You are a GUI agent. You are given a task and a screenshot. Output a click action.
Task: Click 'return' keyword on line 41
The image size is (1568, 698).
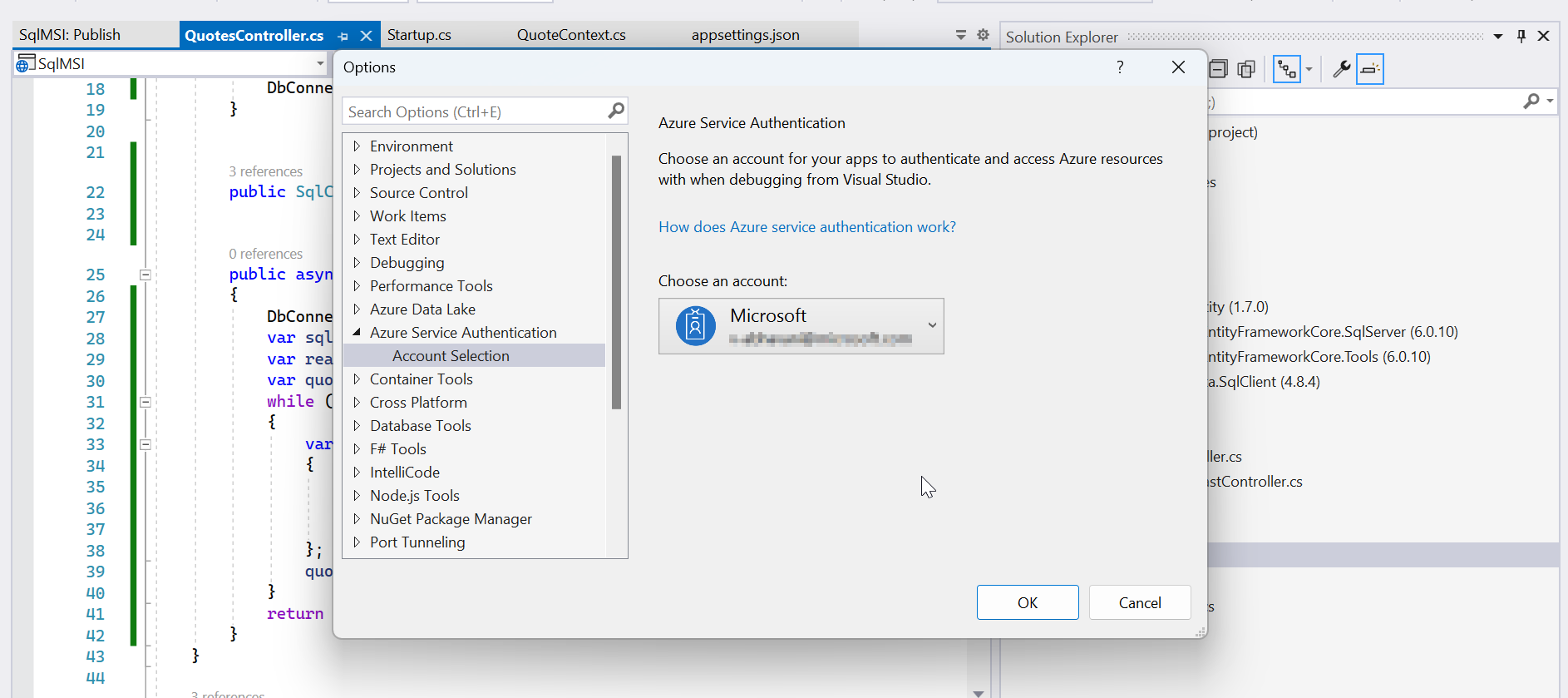coord(295,613)
